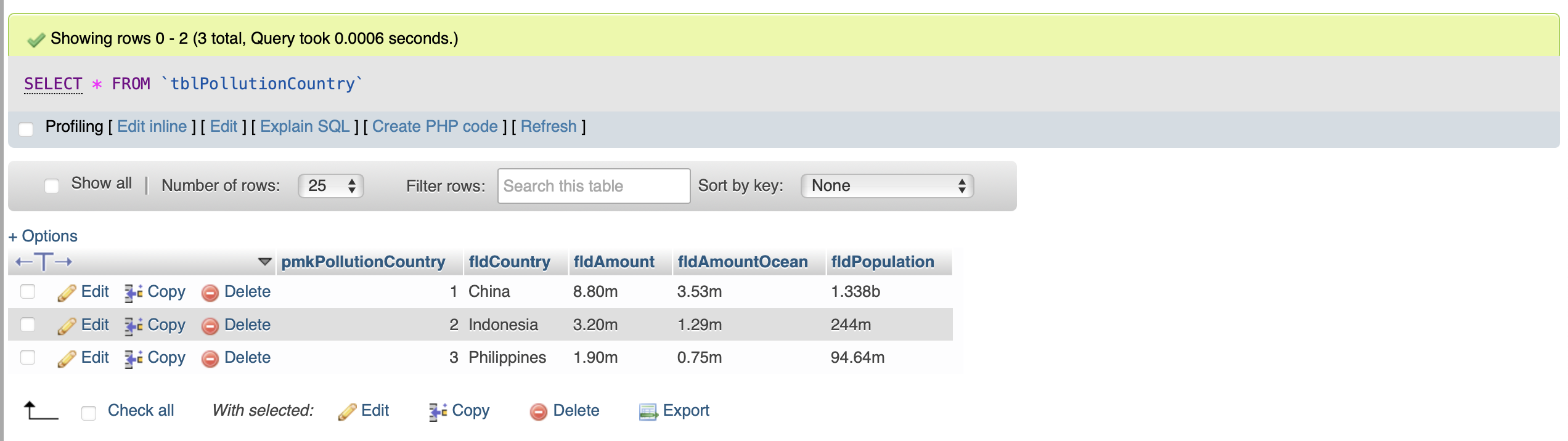The width and height of the screenshot is (1568, 441).
Task: Click the pencil Edit icon for China row
Action: (67, 293)
